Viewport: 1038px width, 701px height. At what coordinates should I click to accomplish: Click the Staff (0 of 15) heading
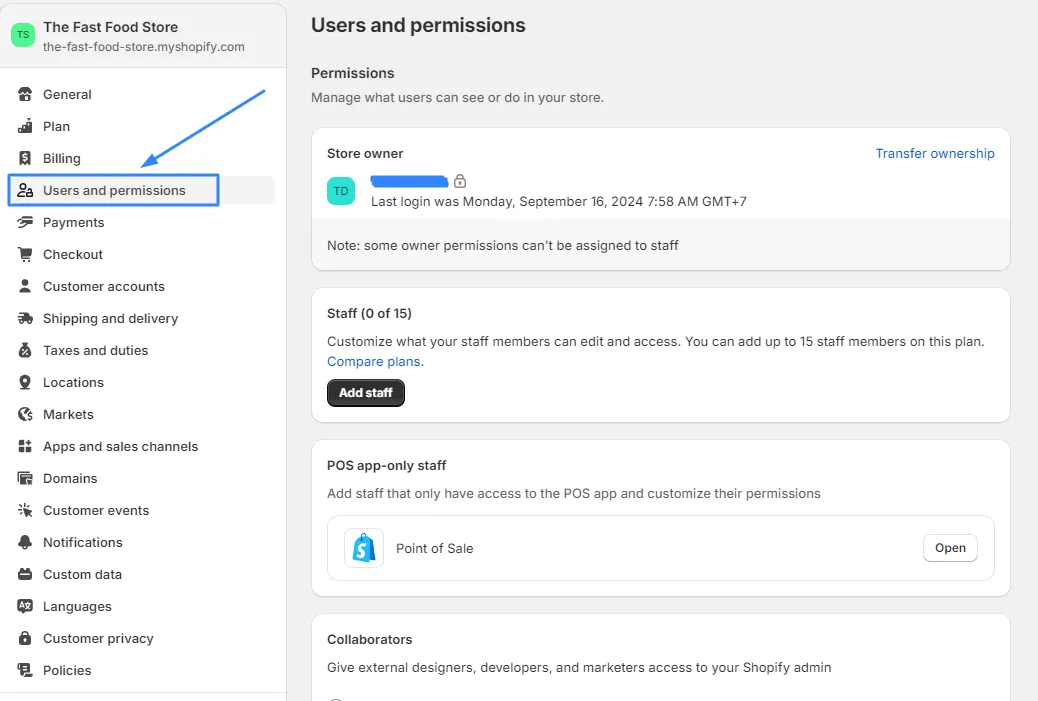[x=369, y=313]
